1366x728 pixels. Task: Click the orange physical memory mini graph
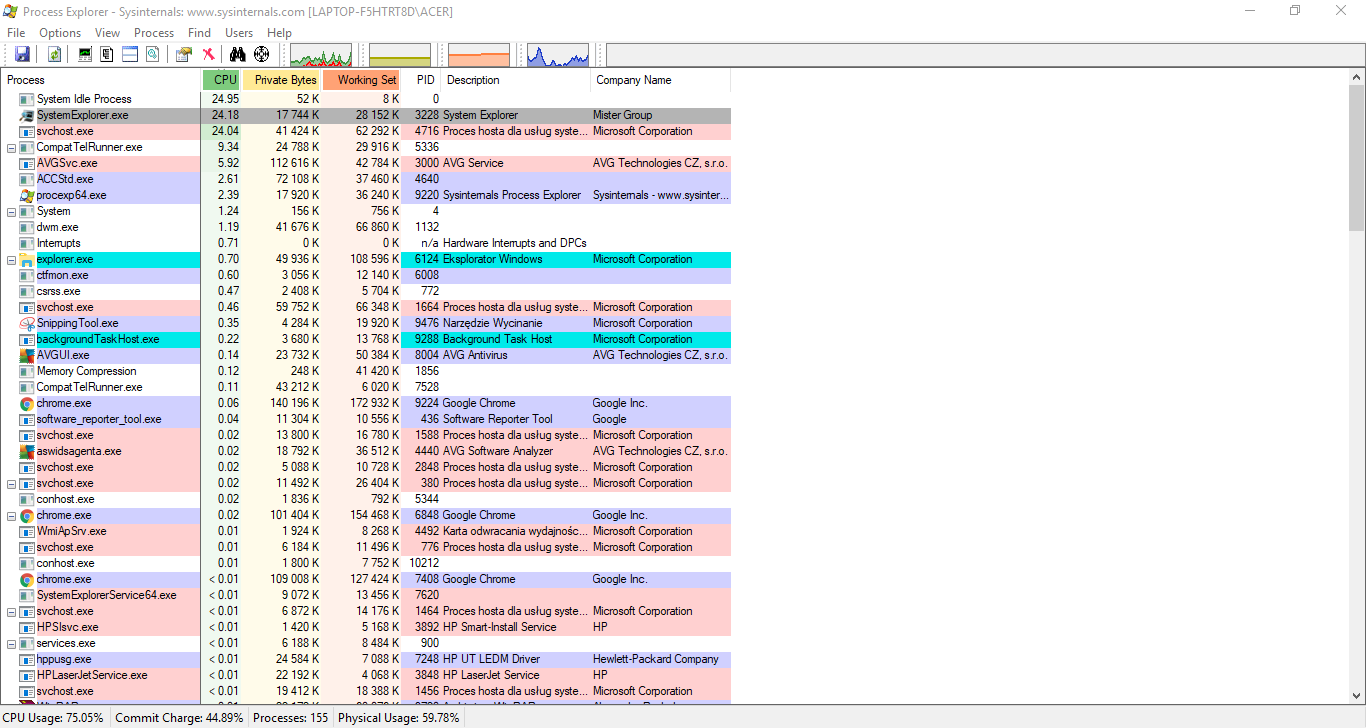pos(479,55)
